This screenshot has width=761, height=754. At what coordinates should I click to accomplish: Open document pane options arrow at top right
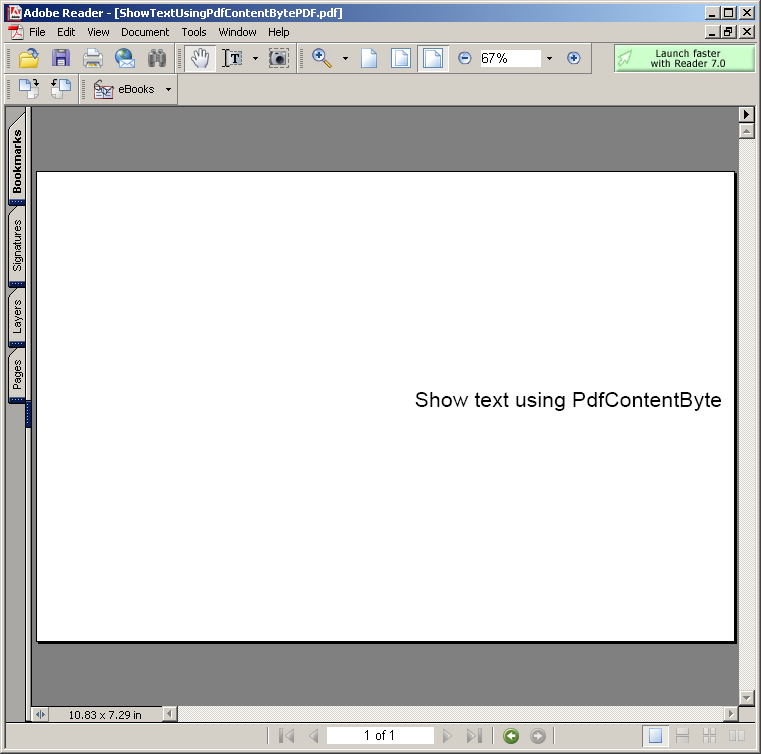746,115
